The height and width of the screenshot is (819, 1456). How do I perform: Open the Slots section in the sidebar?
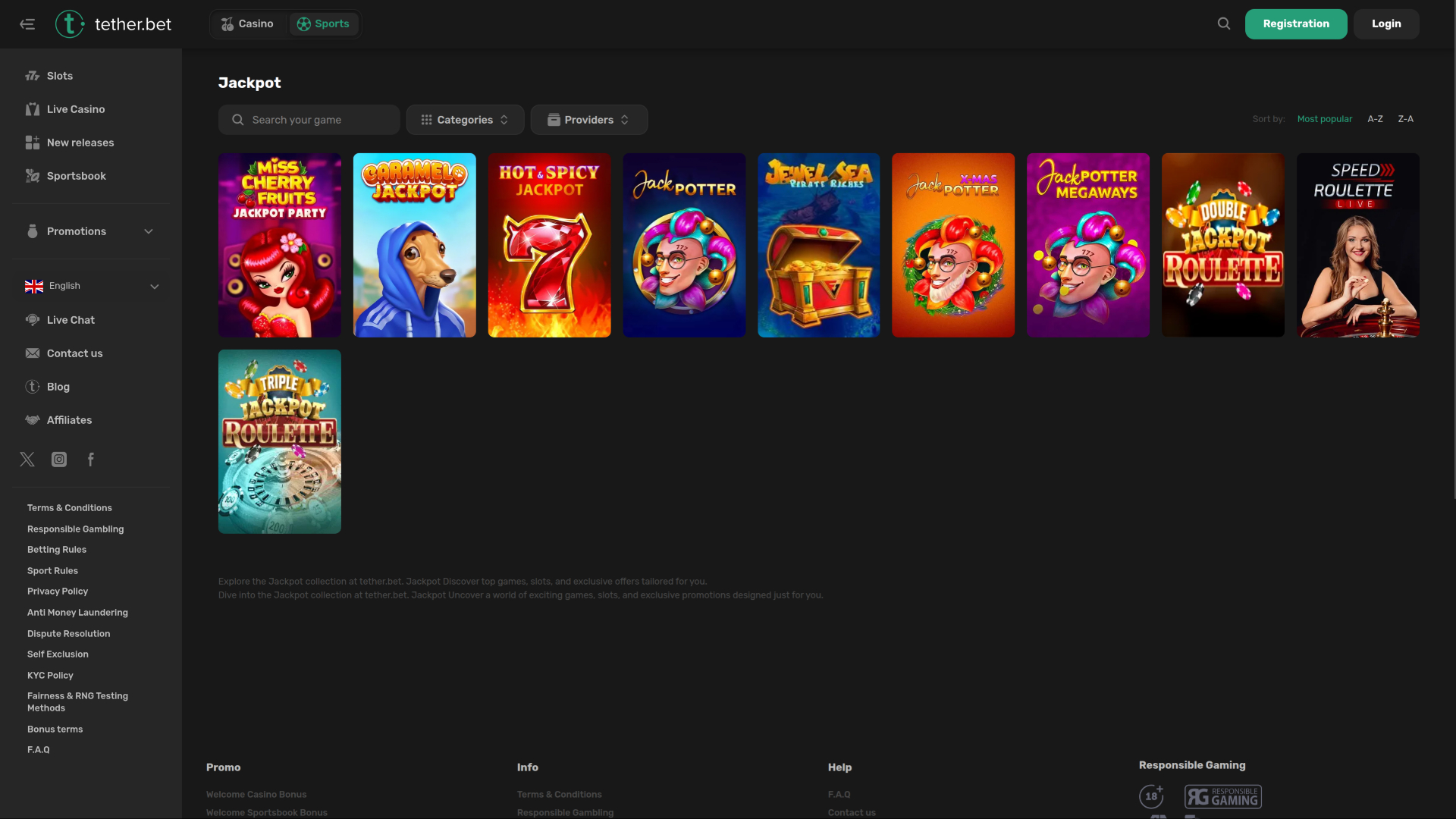click(x=60, y=75)
